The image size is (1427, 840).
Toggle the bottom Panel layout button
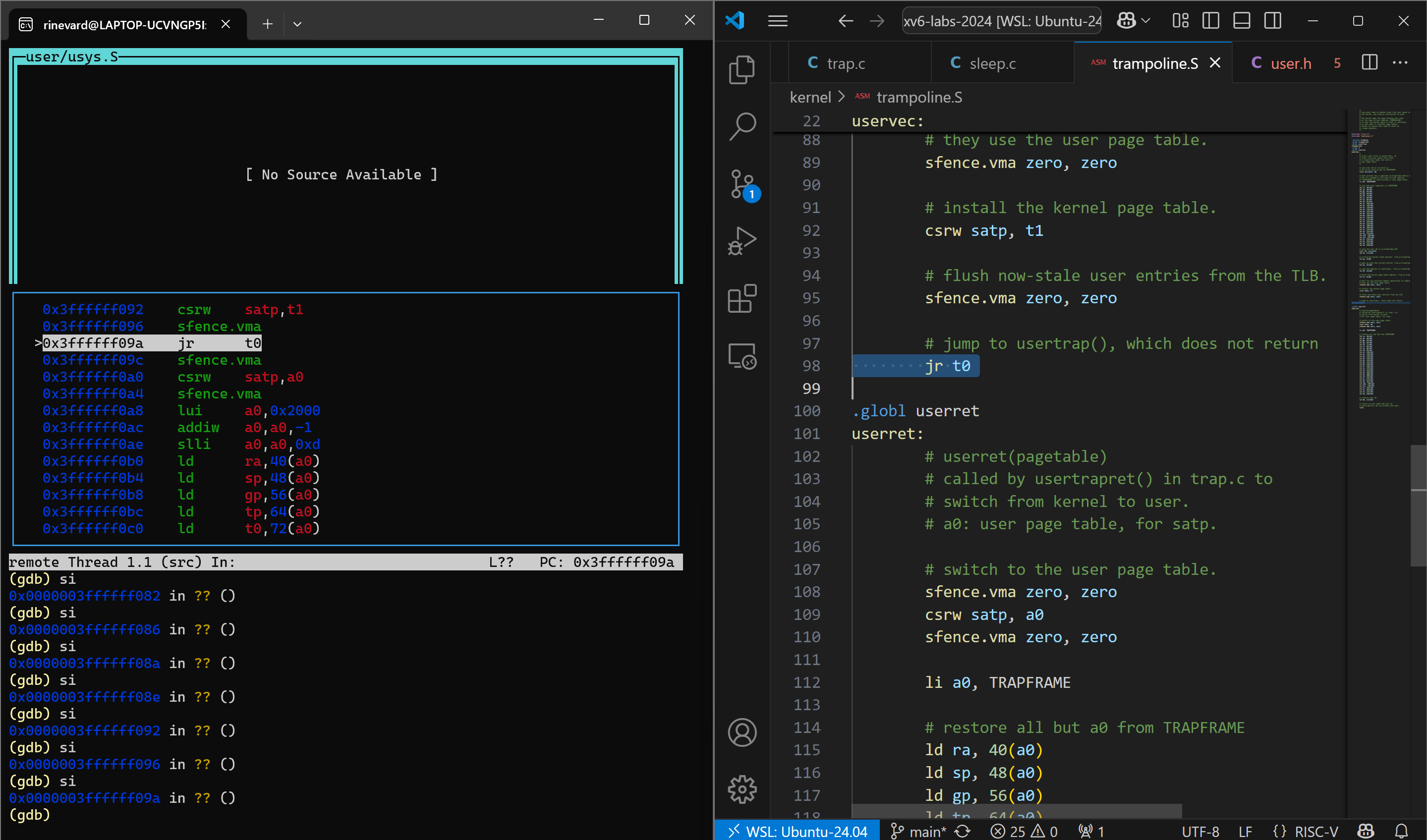pos(1241,21)
